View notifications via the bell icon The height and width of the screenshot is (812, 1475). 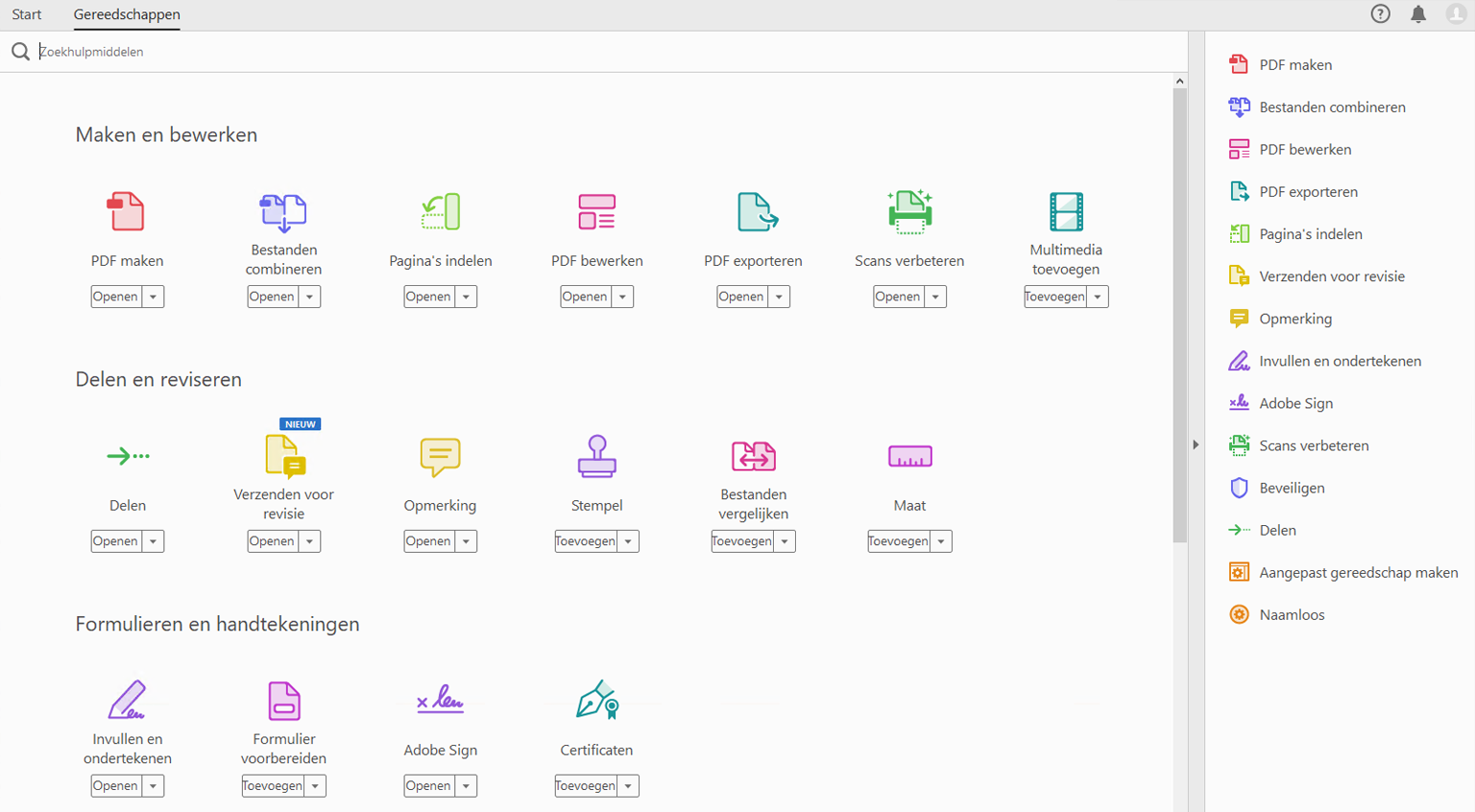[1418, 13]
